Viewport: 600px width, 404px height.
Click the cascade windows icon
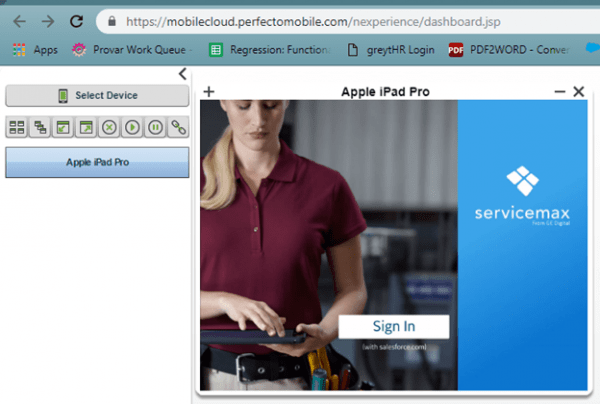[x=40, y=127]
